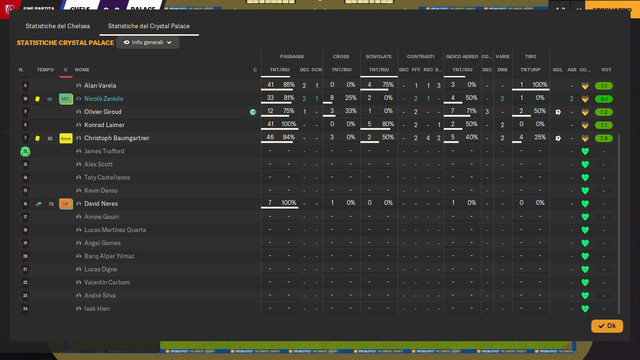This screenshot has height=360, width=640.
Task: Click Alex Scott's green condition heart
Action: (585, 164)
